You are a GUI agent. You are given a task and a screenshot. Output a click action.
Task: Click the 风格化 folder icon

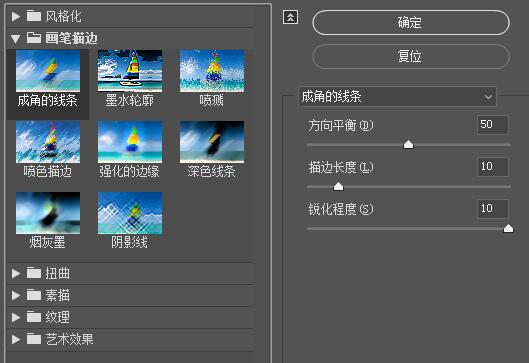[34, 16]
